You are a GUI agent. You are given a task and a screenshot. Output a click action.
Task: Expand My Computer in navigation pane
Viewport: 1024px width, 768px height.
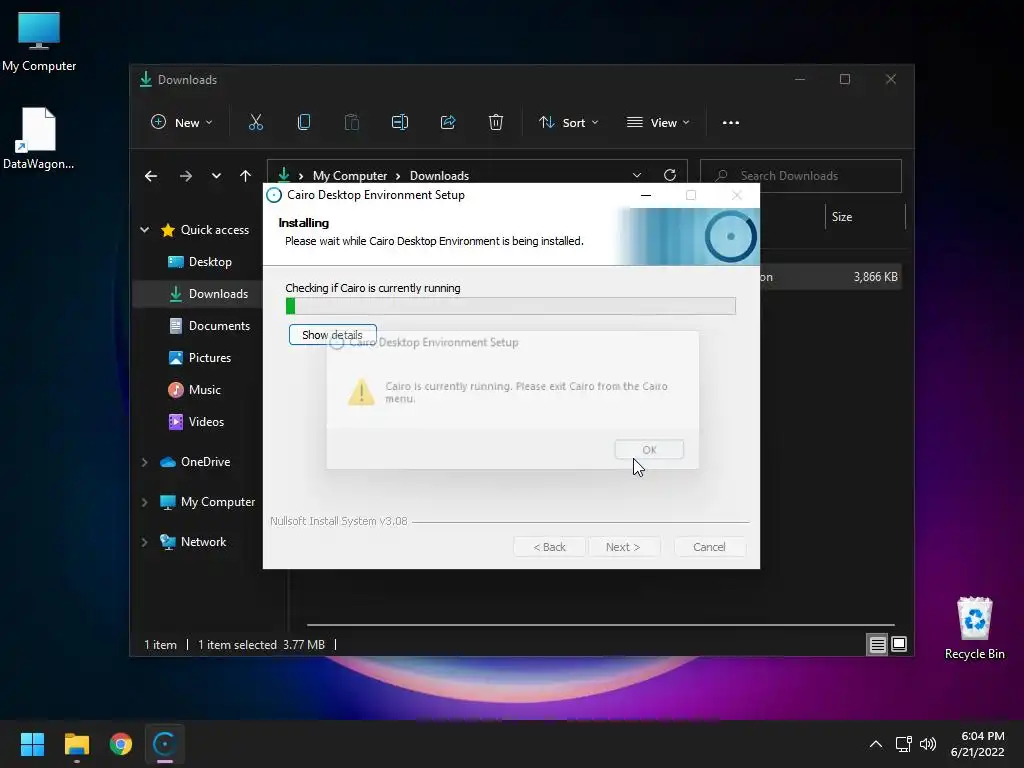coord(145,502)
